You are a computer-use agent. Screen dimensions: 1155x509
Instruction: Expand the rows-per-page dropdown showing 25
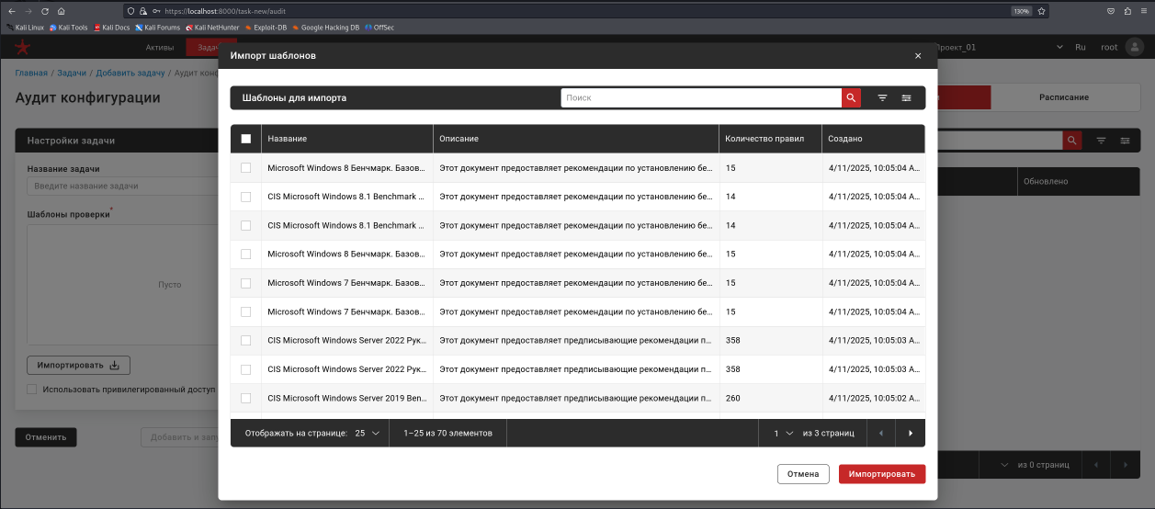coord(367,433)
